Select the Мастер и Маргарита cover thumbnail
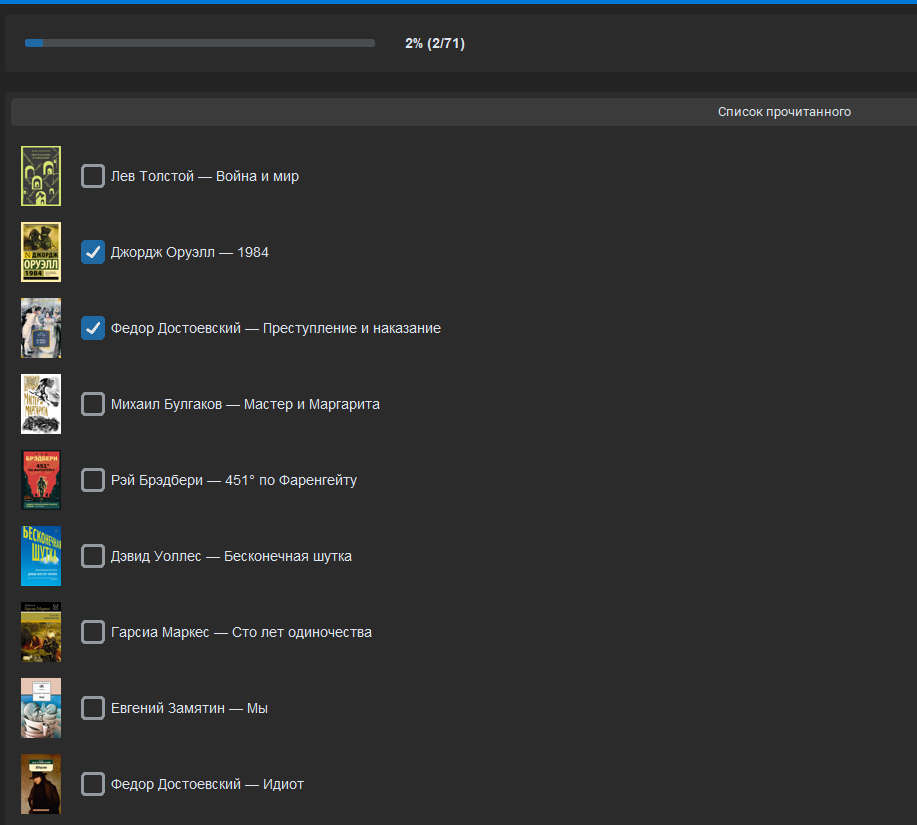The image size is (917, 825). pyautogui.click(x=41, y=404)
